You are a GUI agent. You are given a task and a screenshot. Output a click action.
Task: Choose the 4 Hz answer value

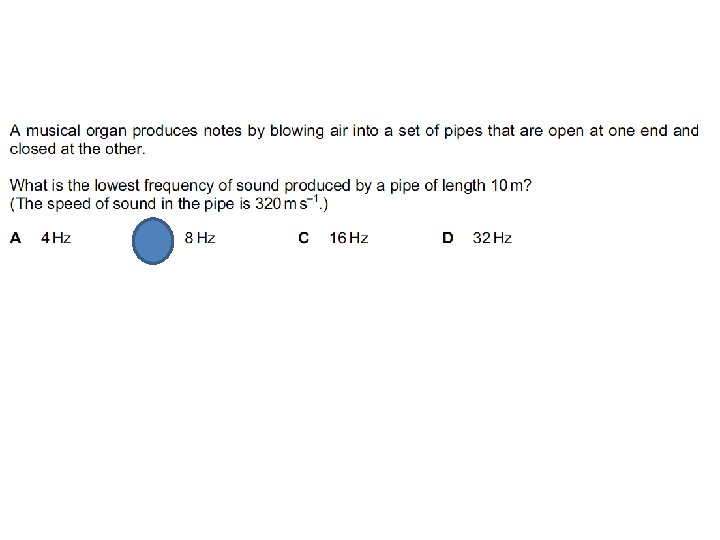[x=56, y=238]
